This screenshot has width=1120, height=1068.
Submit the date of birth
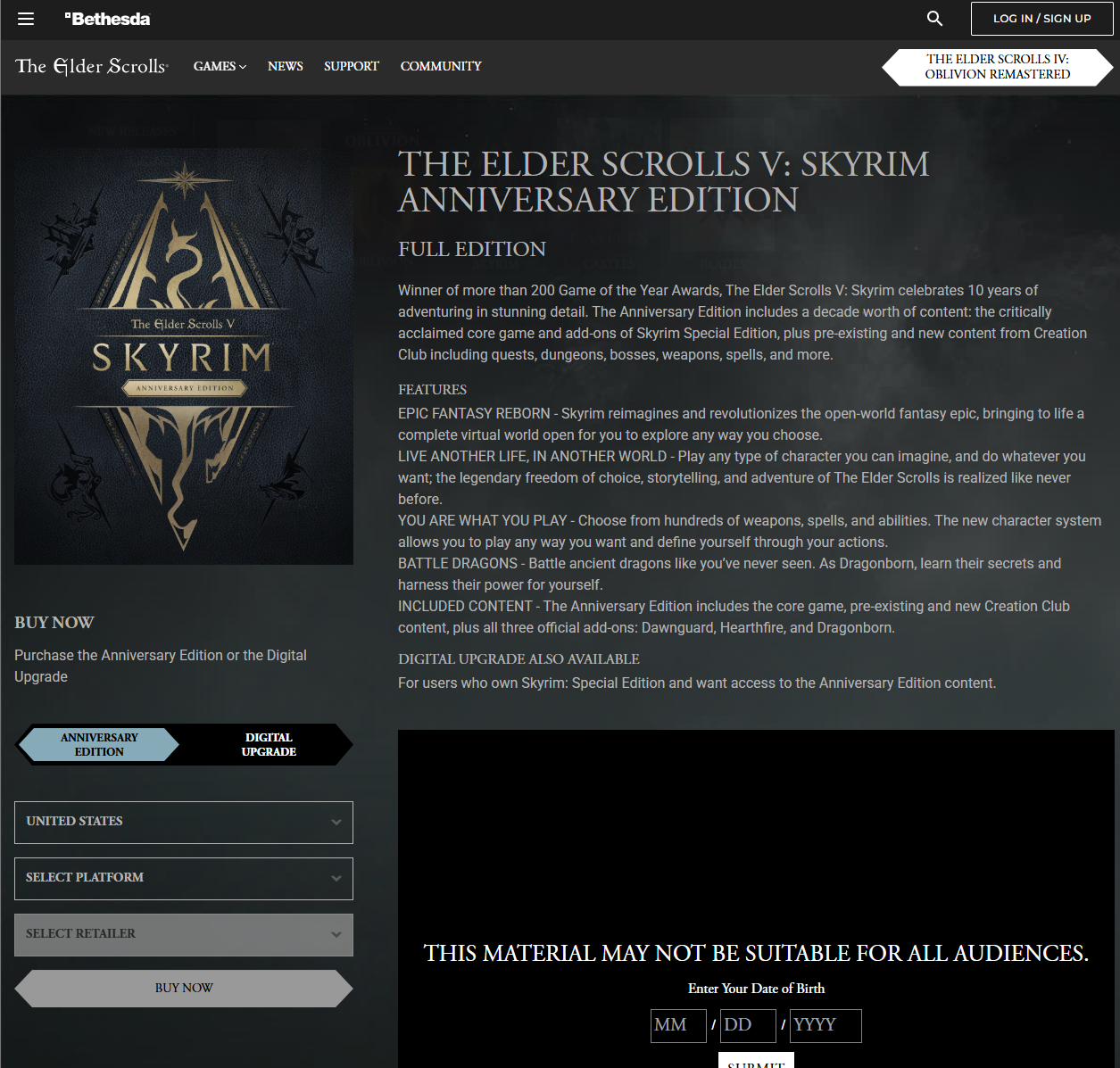tap(756, 1061)
